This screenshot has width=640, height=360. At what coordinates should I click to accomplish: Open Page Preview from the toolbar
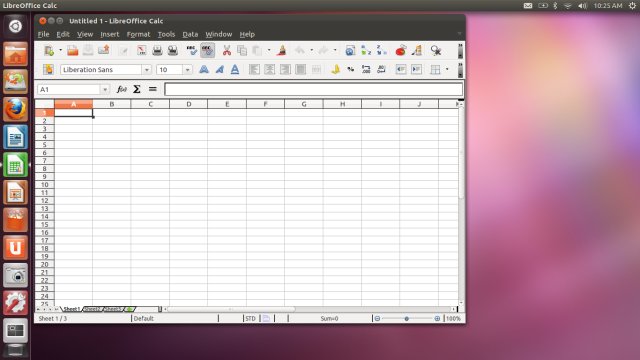click(173, 50)
